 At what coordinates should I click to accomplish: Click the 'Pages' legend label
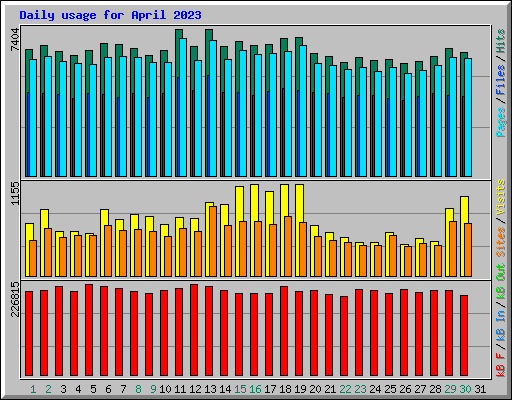click(501, 122)
